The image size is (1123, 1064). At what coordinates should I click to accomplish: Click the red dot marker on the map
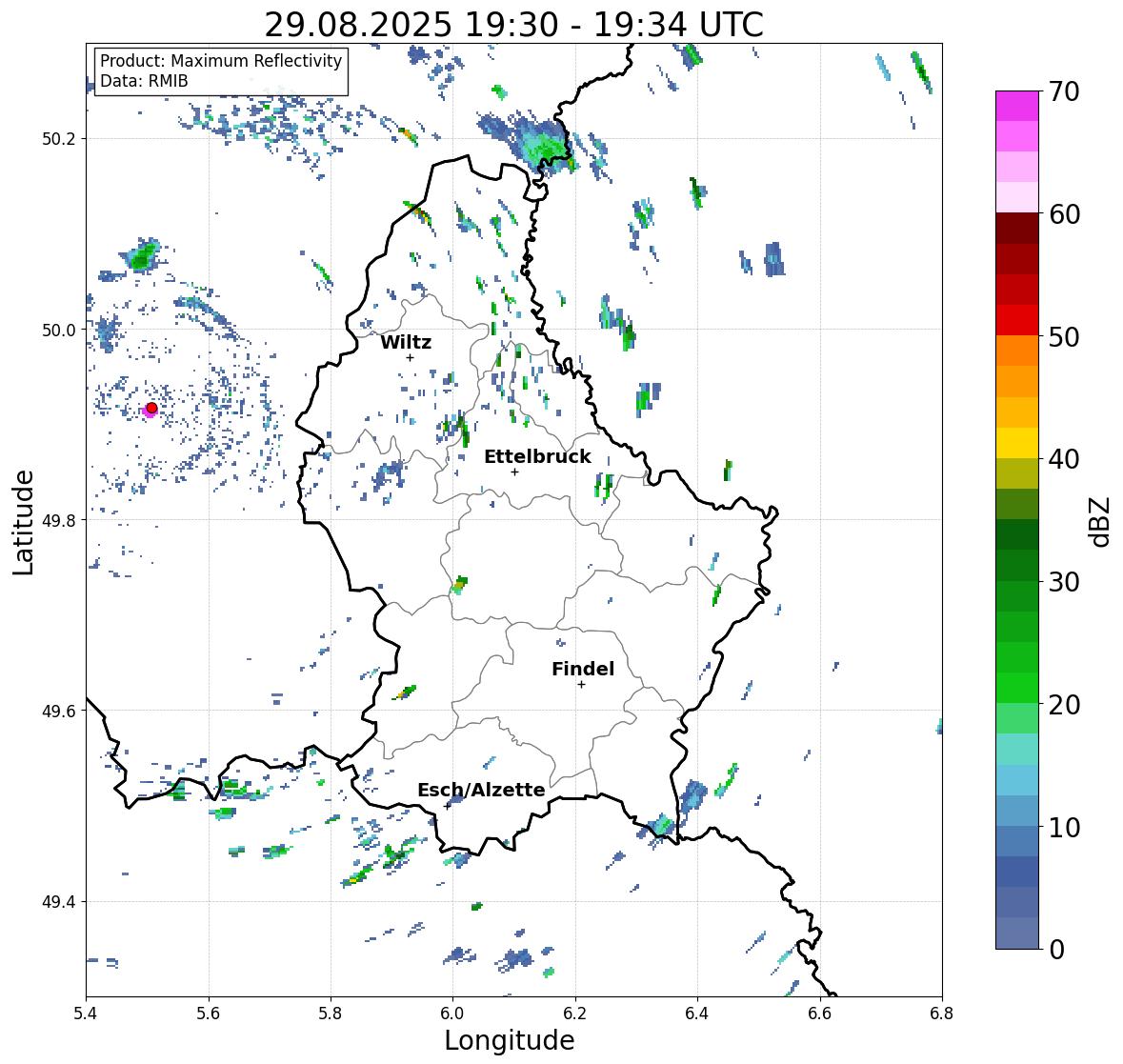pos(151,408)
